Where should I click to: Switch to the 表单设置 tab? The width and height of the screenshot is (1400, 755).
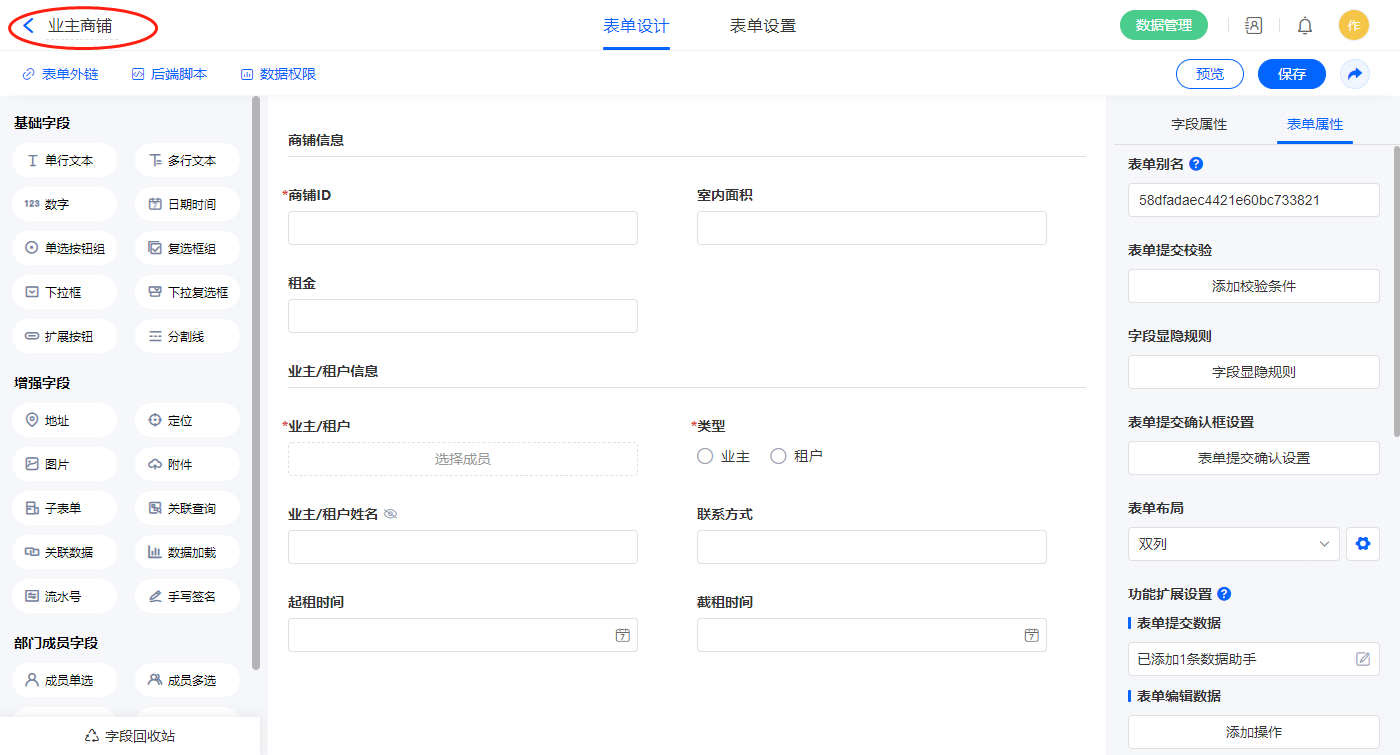763,26
